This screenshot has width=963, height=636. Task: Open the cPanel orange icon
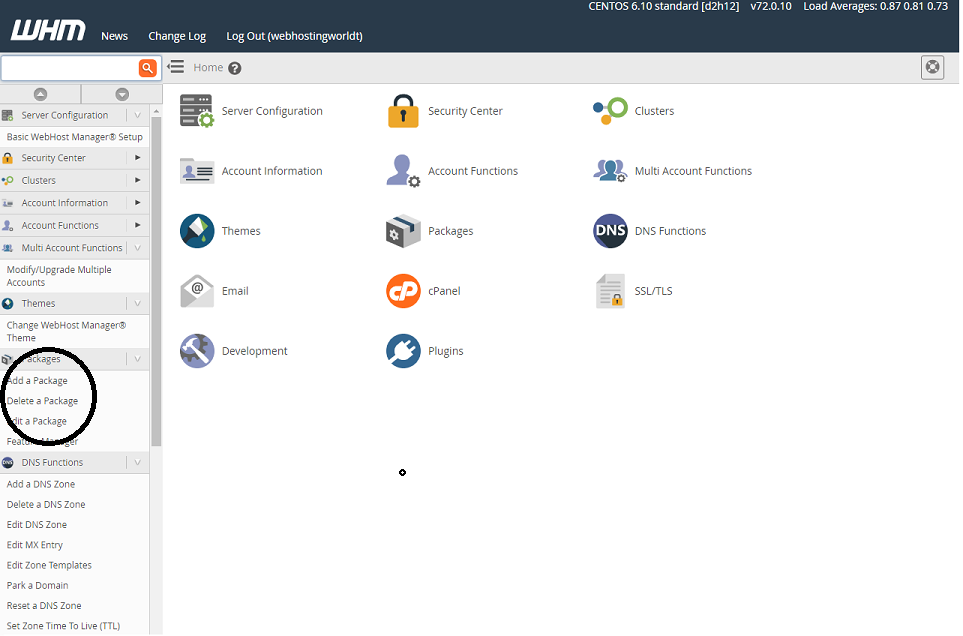(x=403, y=291)
